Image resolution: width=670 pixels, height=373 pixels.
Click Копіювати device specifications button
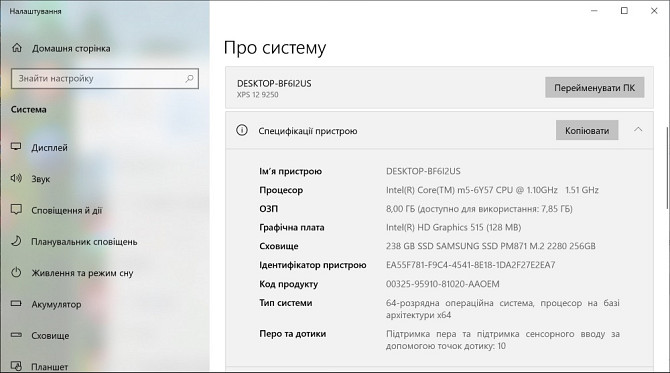point(587,130)
